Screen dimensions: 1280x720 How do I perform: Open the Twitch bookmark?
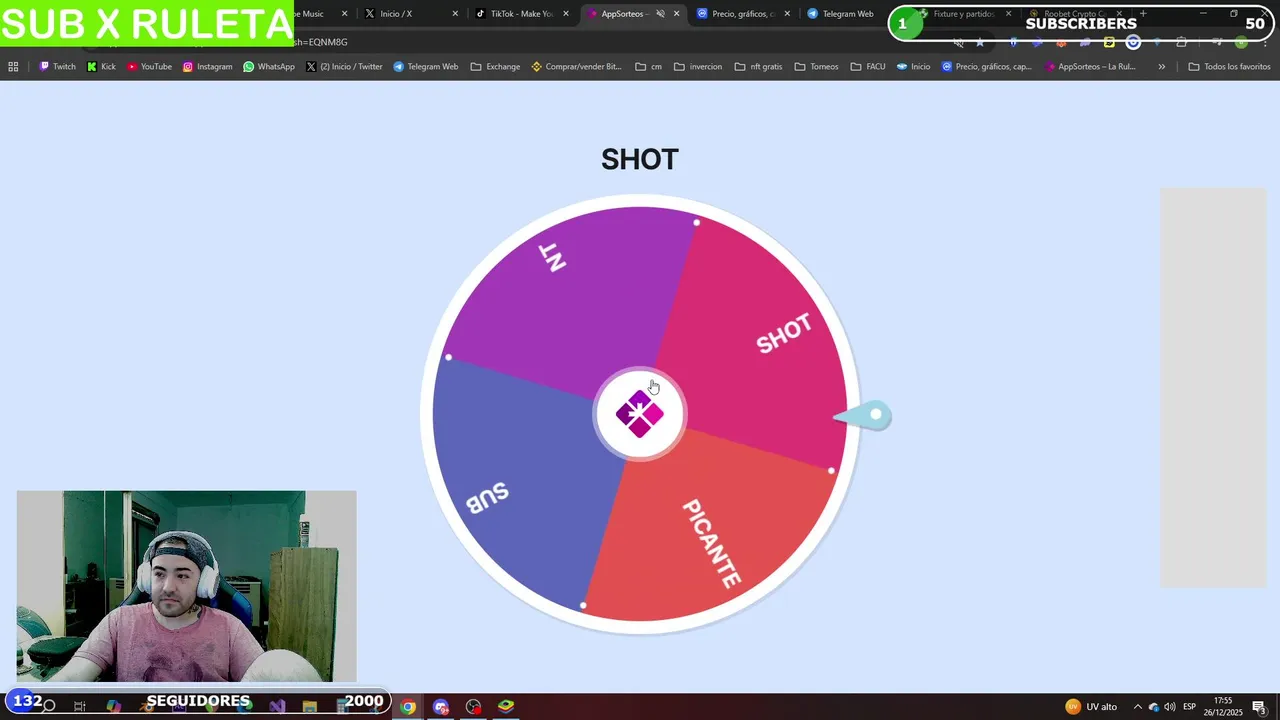click(x=57, y=67)
